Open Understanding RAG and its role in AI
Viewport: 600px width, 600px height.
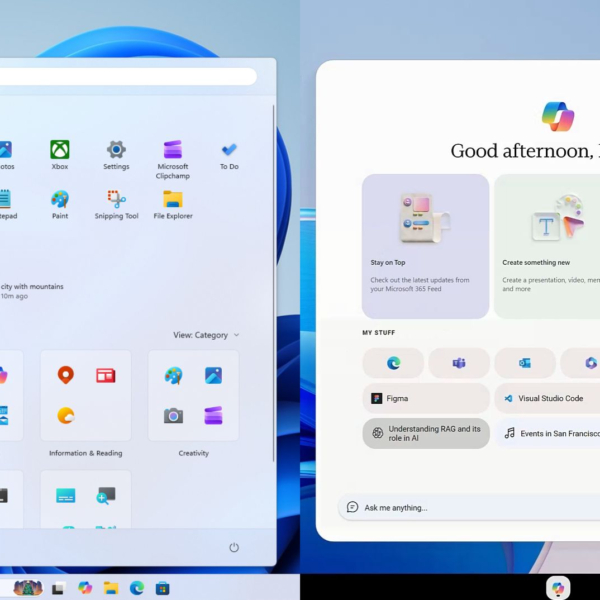coord(426,434)
